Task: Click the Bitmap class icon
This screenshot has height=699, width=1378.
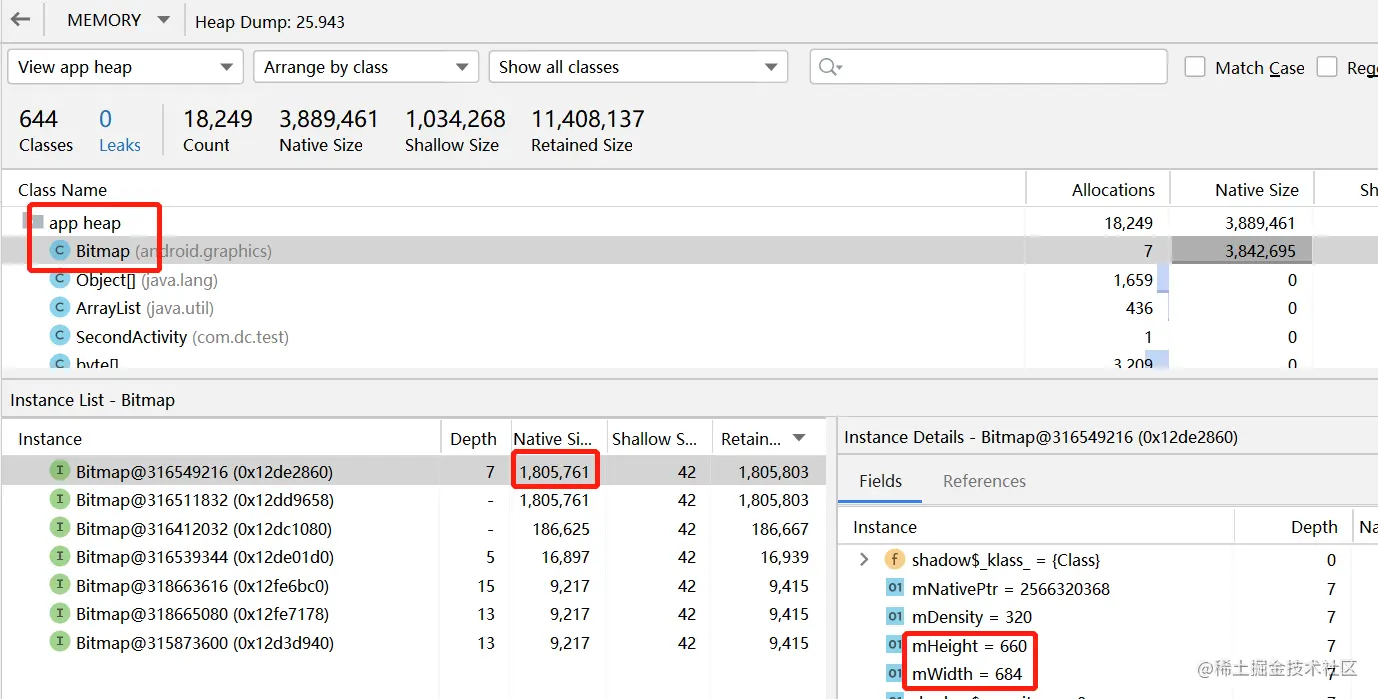Action: pyautogui.click(x=59, y=251)
